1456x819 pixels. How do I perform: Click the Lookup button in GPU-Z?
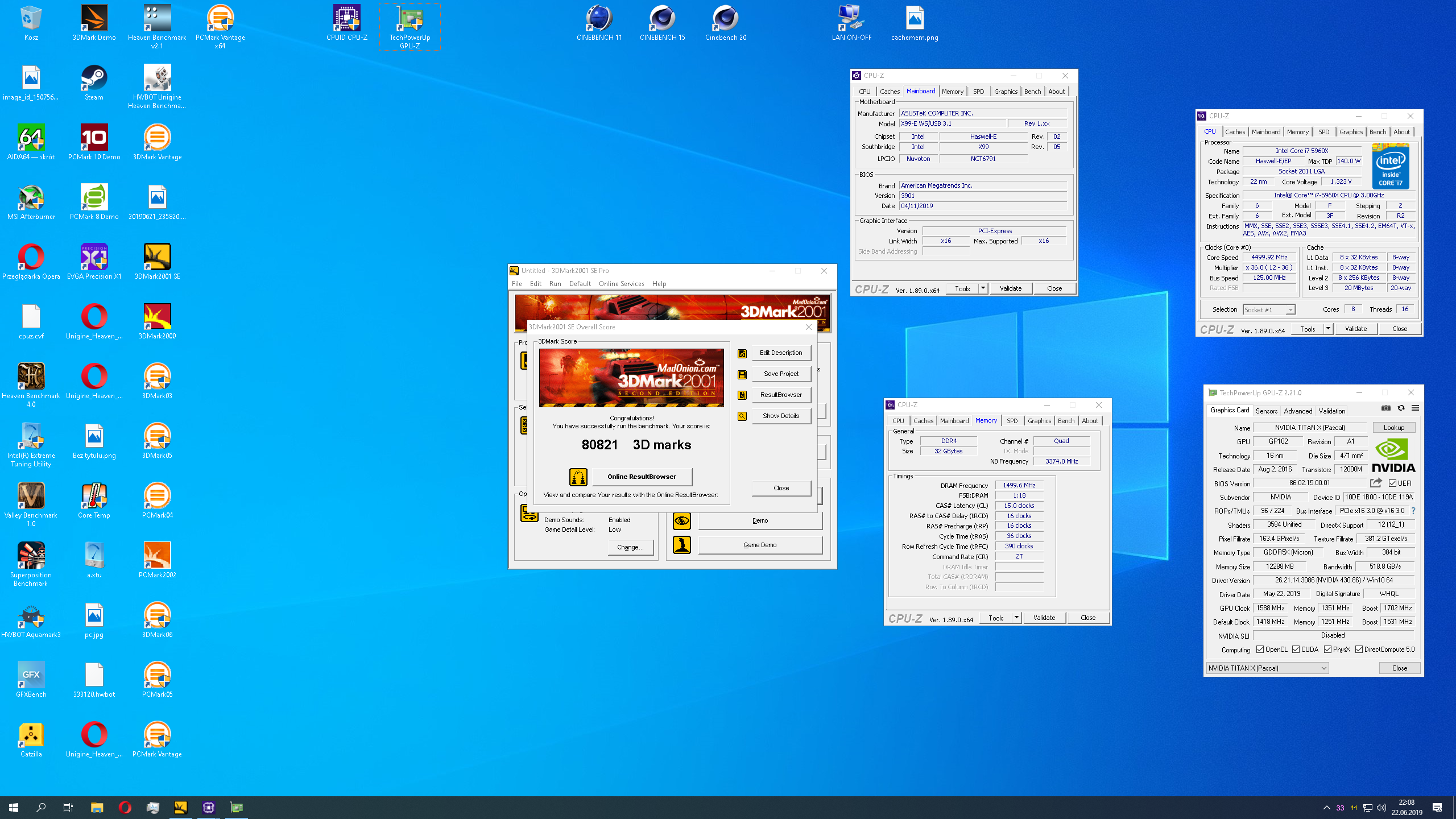(x=1393, y=428)
